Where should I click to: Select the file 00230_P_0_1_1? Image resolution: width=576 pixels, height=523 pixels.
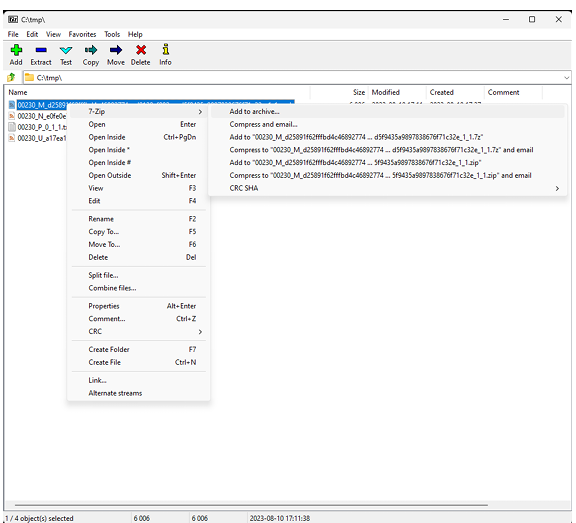click(x=42, y=127)
